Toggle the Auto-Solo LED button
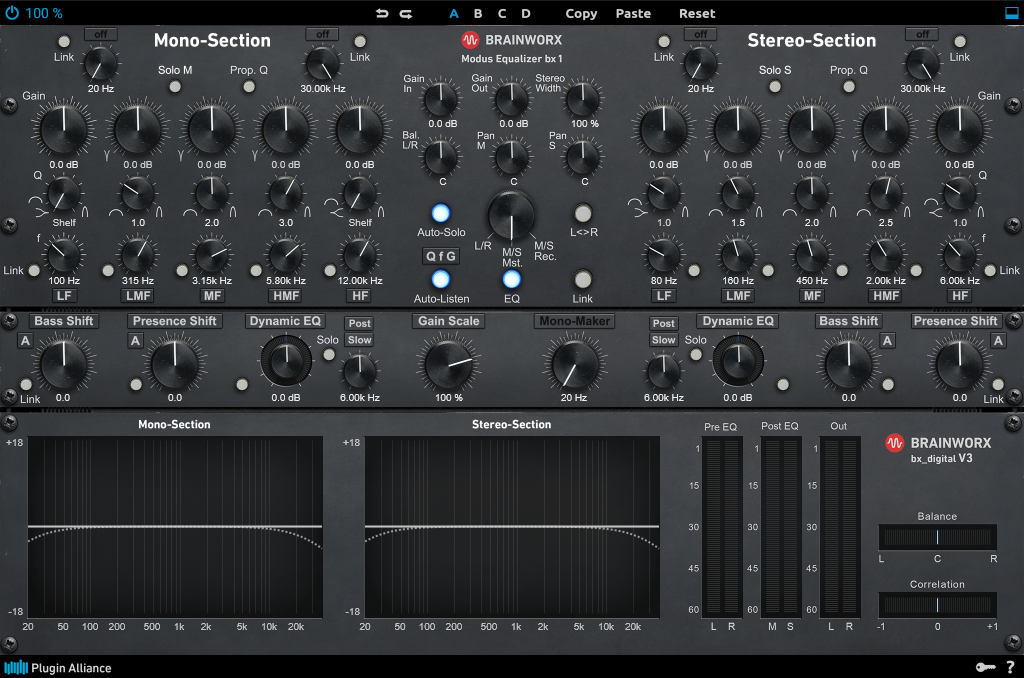1024x678 pixels. point(441,213)
